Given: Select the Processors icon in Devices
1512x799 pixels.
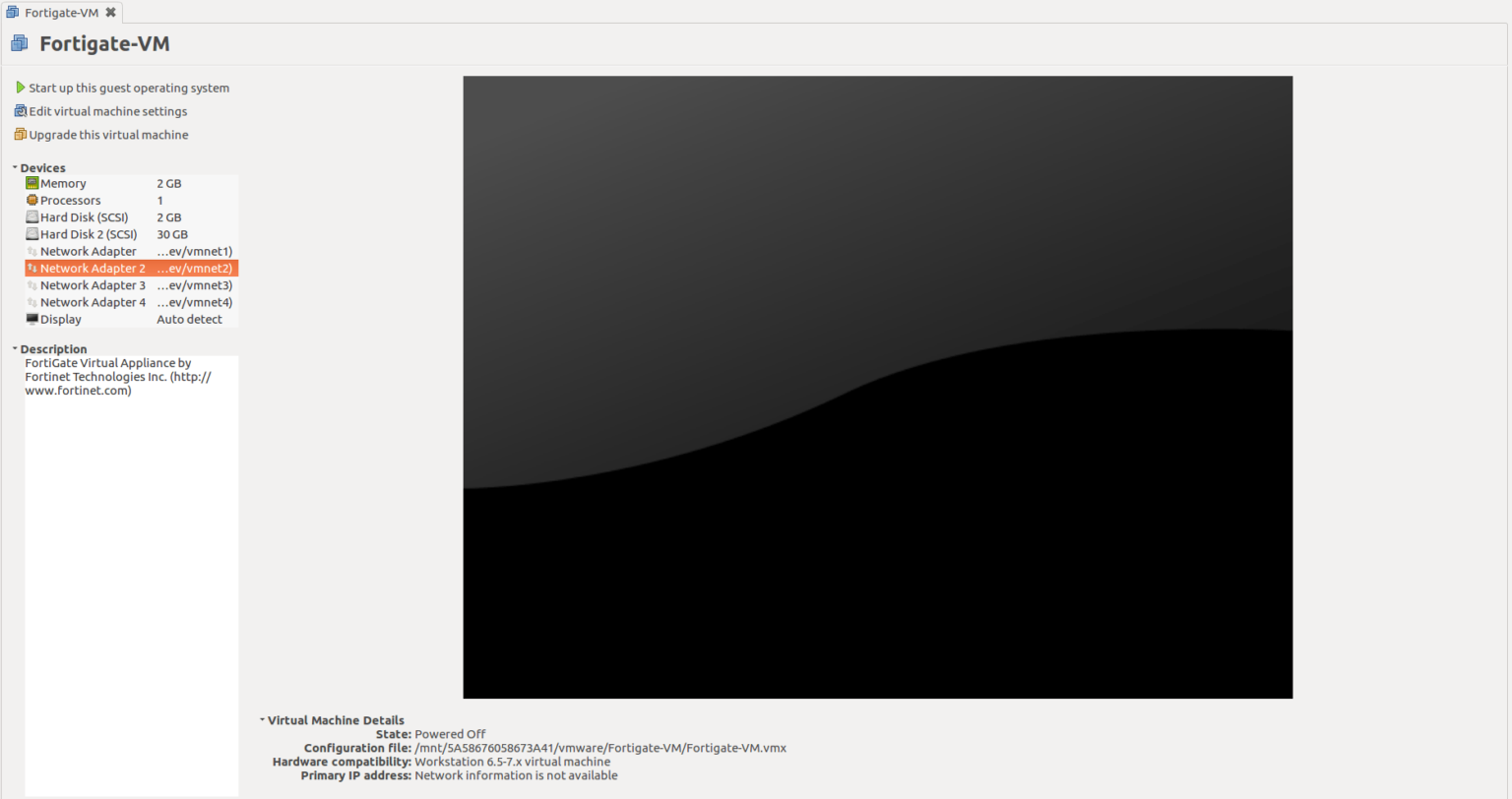Looking at the screenshot, I should pos(32,200).
